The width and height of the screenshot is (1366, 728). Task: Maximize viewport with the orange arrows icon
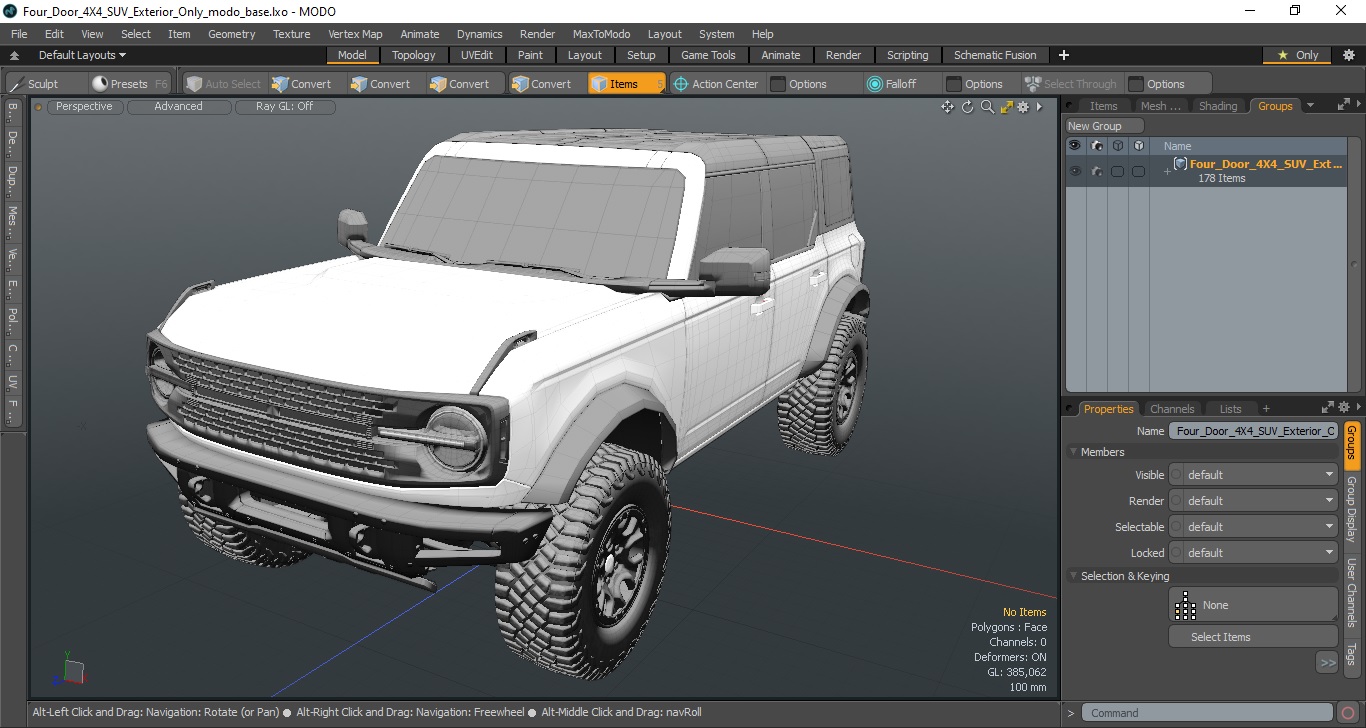[1006, 107]
